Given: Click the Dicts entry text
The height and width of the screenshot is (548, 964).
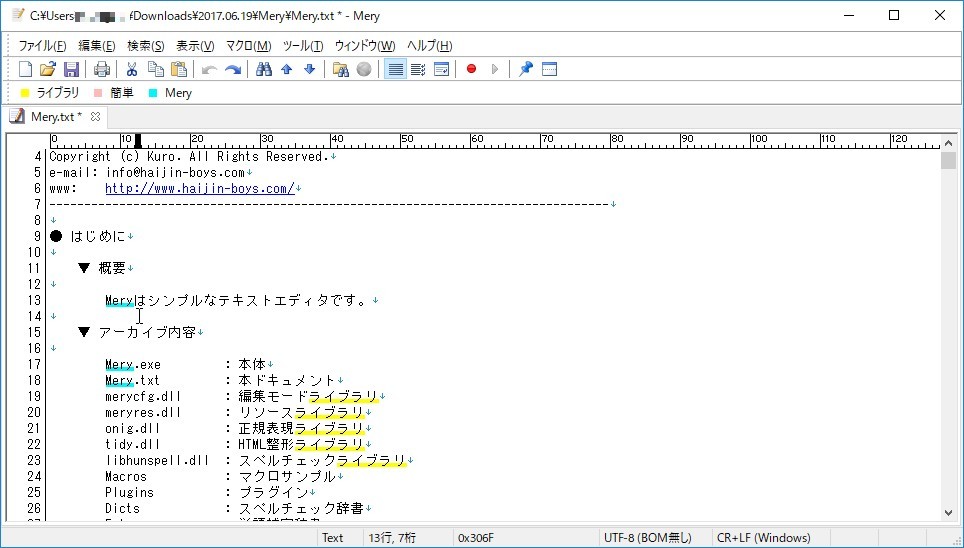Looking at the screenshot, I should [x=122, y=508].
